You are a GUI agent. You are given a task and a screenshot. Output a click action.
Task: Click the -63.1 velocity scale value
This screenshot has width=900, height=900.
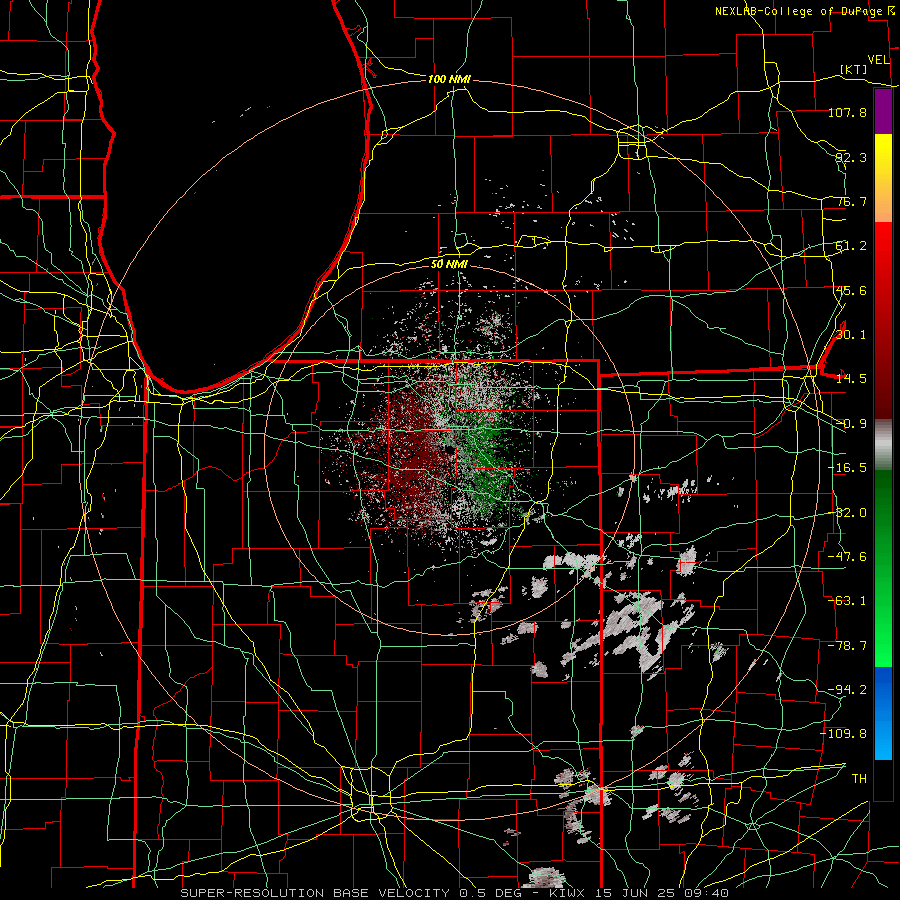[847, 601]
